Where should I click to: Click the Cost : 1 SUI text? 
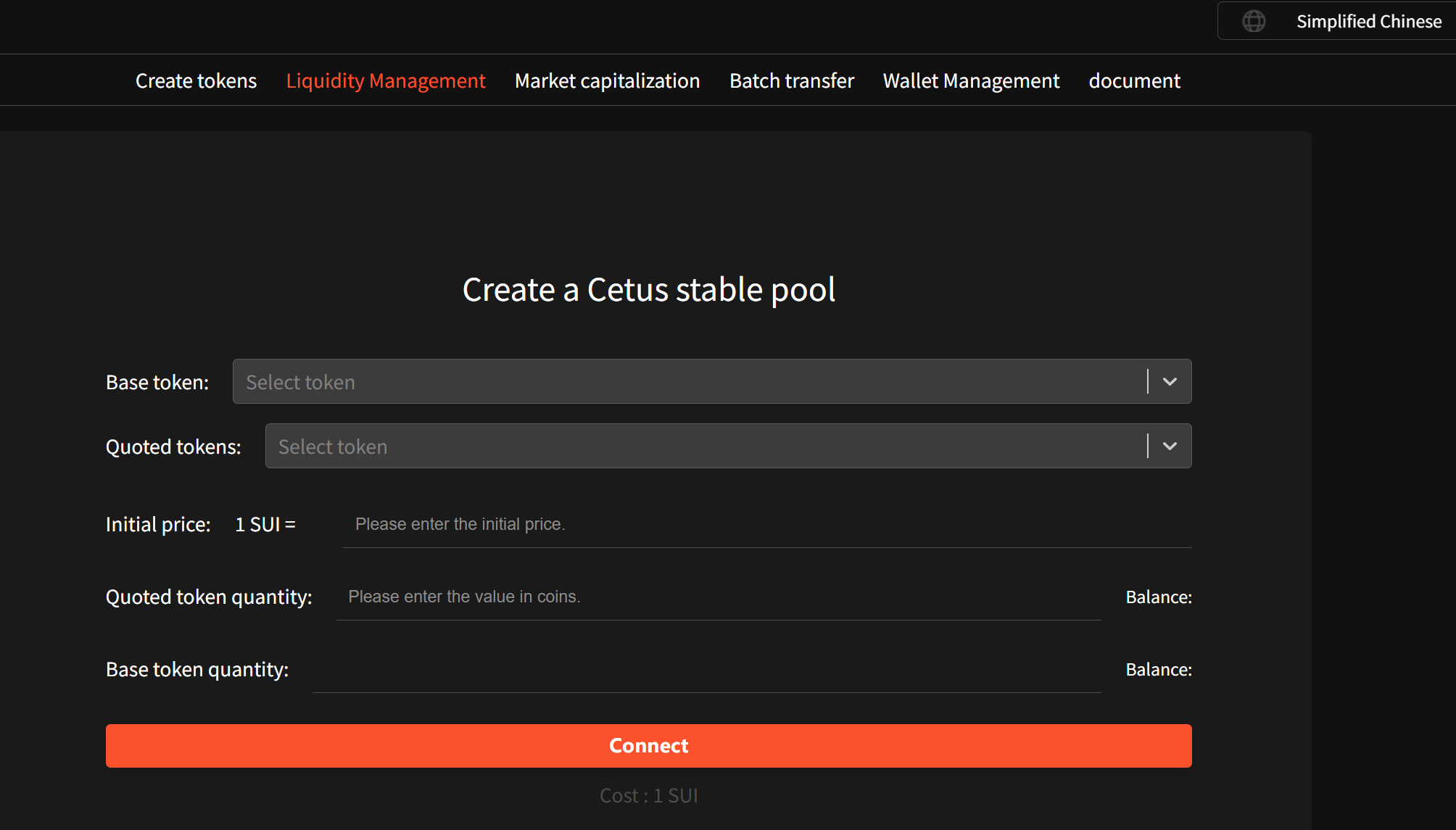[648, 794]
